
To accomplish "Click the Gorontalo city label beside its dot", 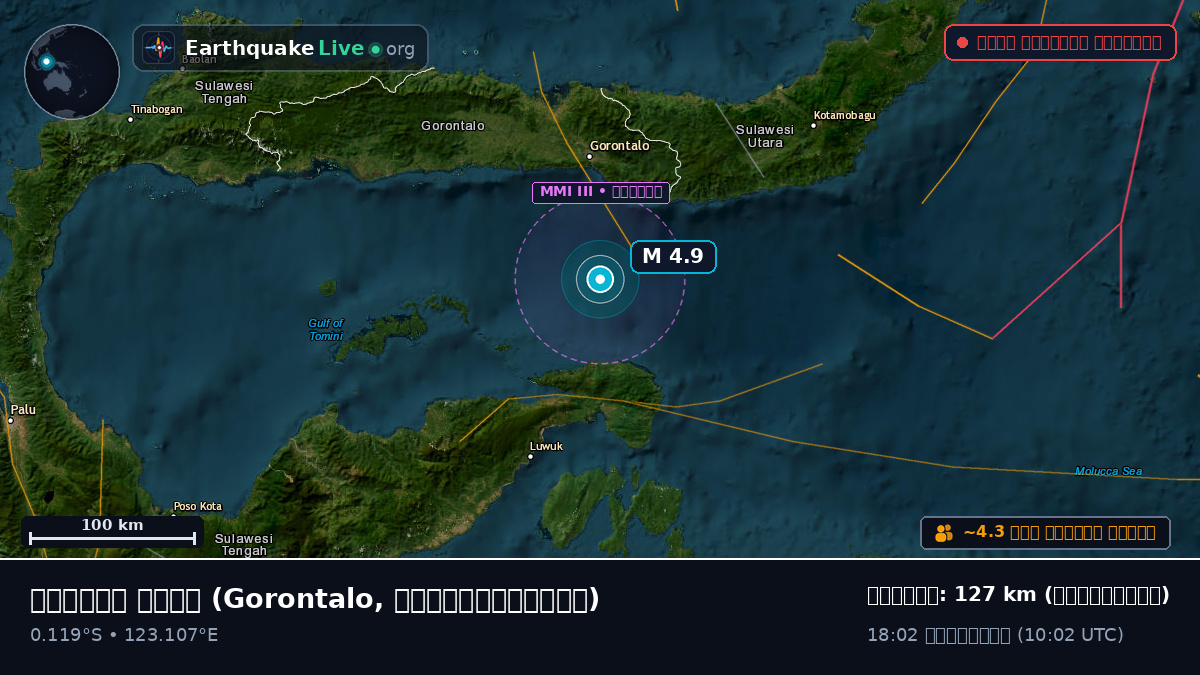I will coord(619,146).
